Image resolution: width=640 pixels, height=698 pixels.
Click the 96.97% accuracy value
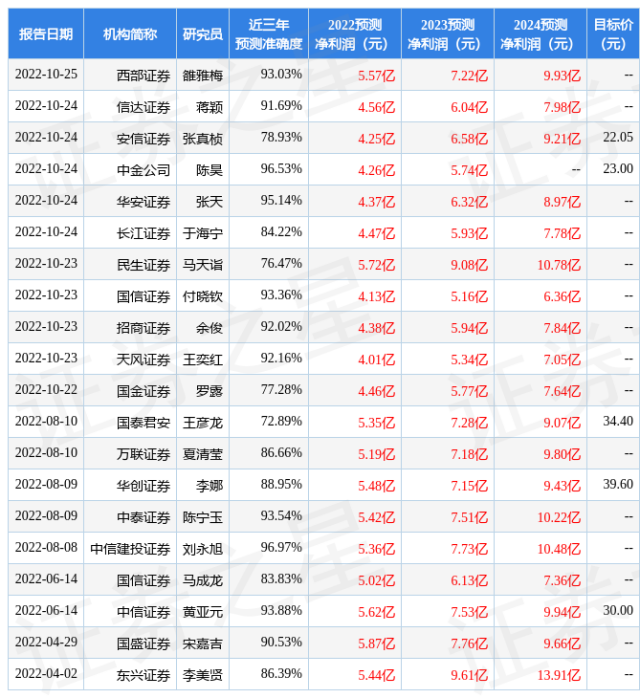coord(281,547)
